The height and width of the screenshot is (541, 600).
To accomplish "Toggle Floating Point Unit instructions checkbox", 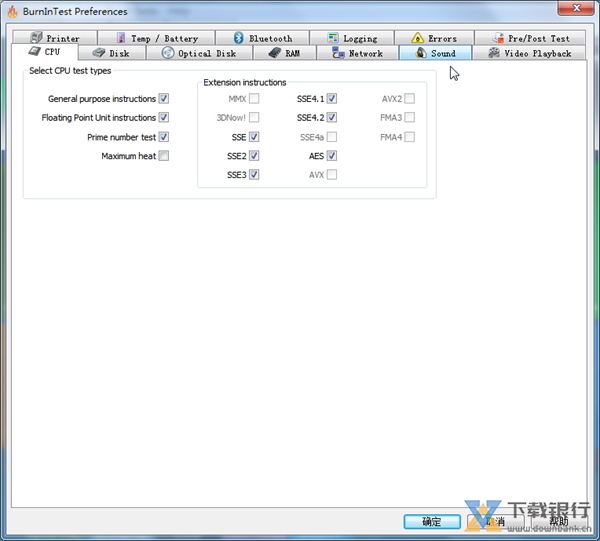I will (x=164, y=117).
